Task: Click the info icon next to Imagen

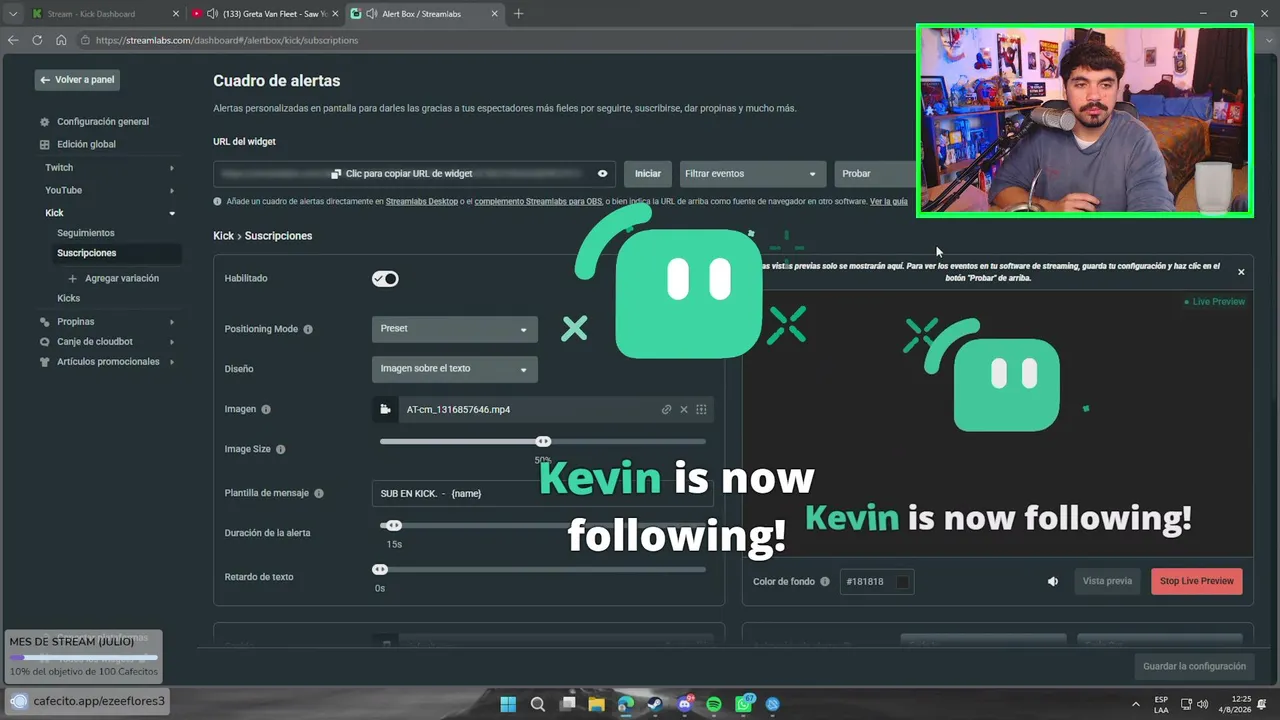Action: click(x=266, y=409)
